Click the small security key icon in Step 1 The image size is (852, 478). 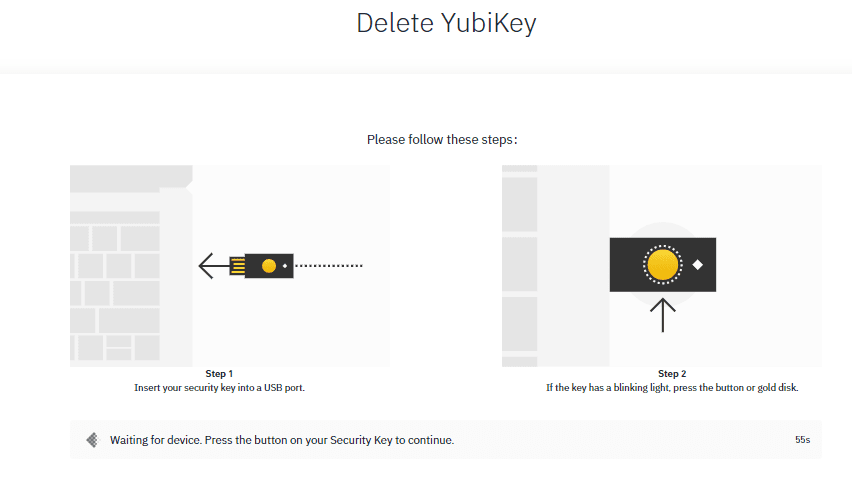261,266
